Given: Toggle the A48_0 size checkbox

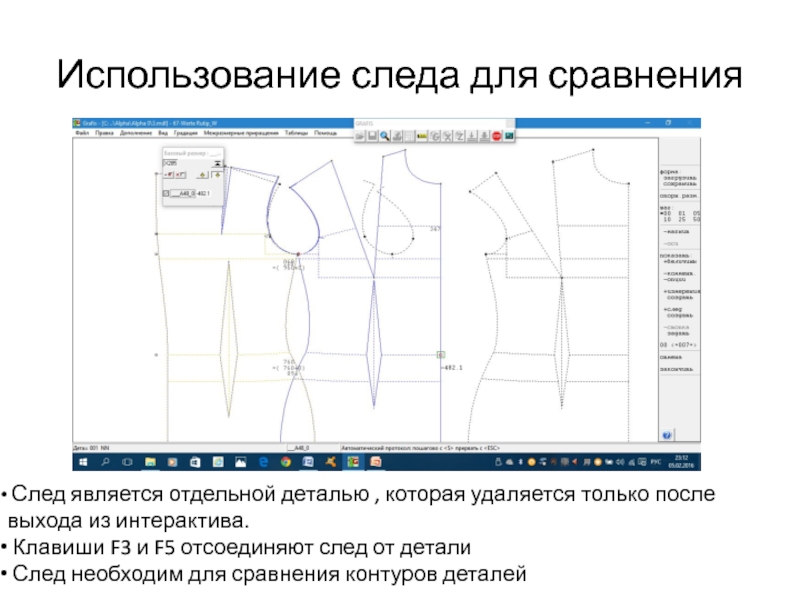Looking at the screenshot, I should click(166, 193).
